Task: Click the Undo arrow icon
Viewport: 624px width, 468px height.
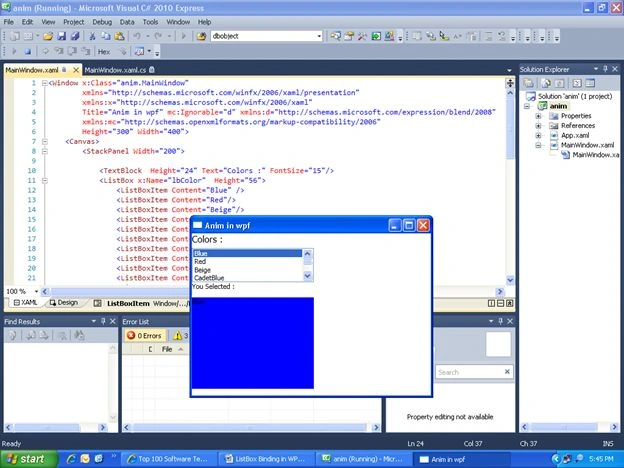Action: click(x=136, y=36)
